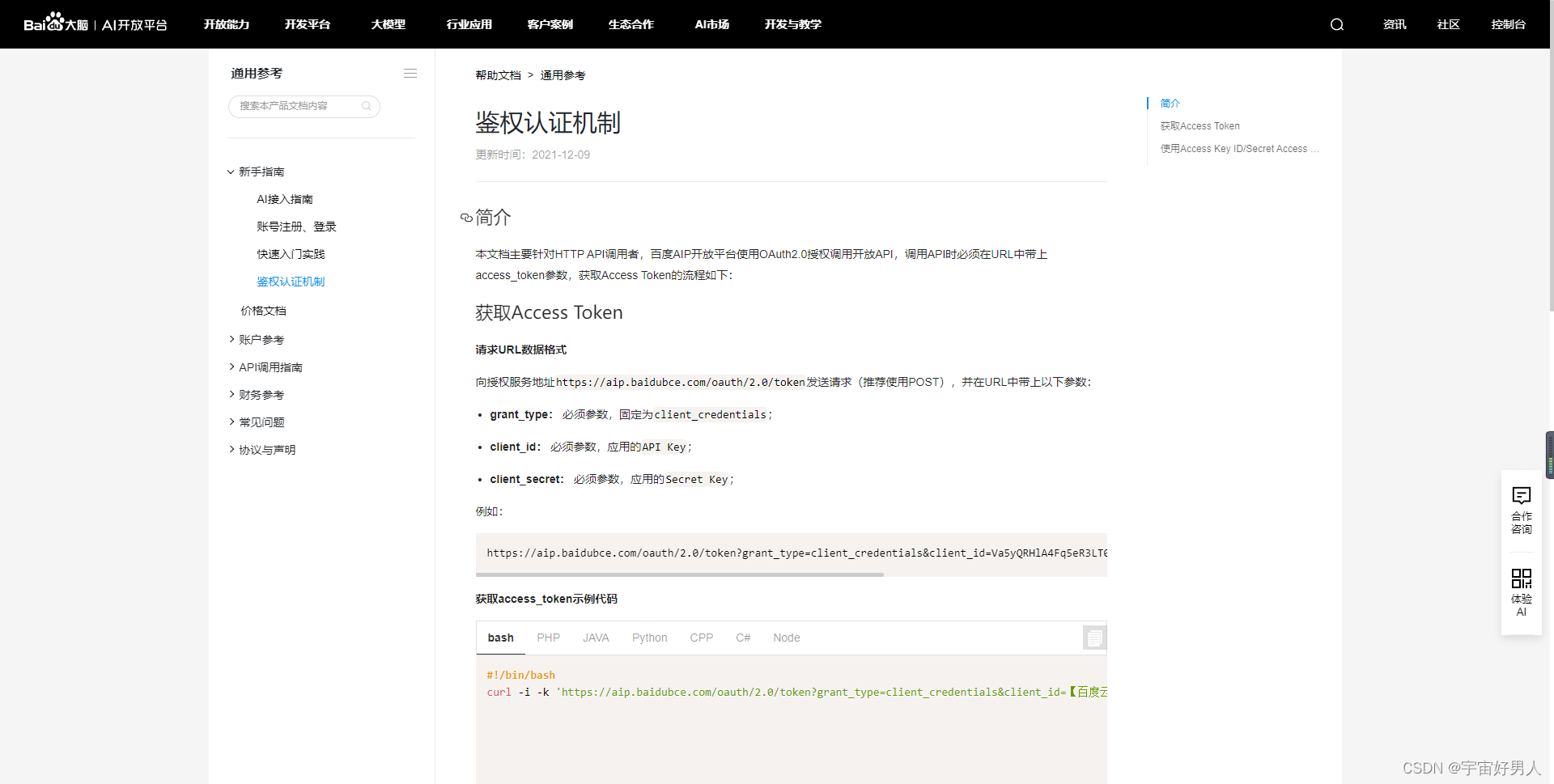The height and width of the screenshot is (784, 1554).
Task: Open the 行业应用 top menu
Action: (x=469, y=24)
